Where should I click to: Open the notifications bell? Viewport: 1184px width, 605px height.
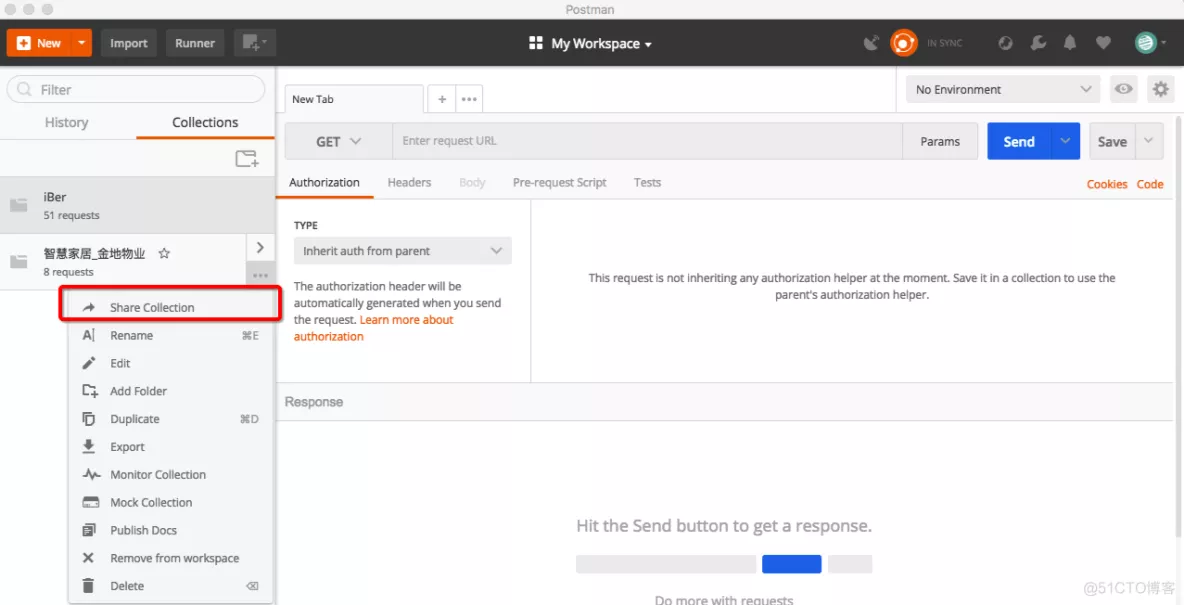point(1070,43)
